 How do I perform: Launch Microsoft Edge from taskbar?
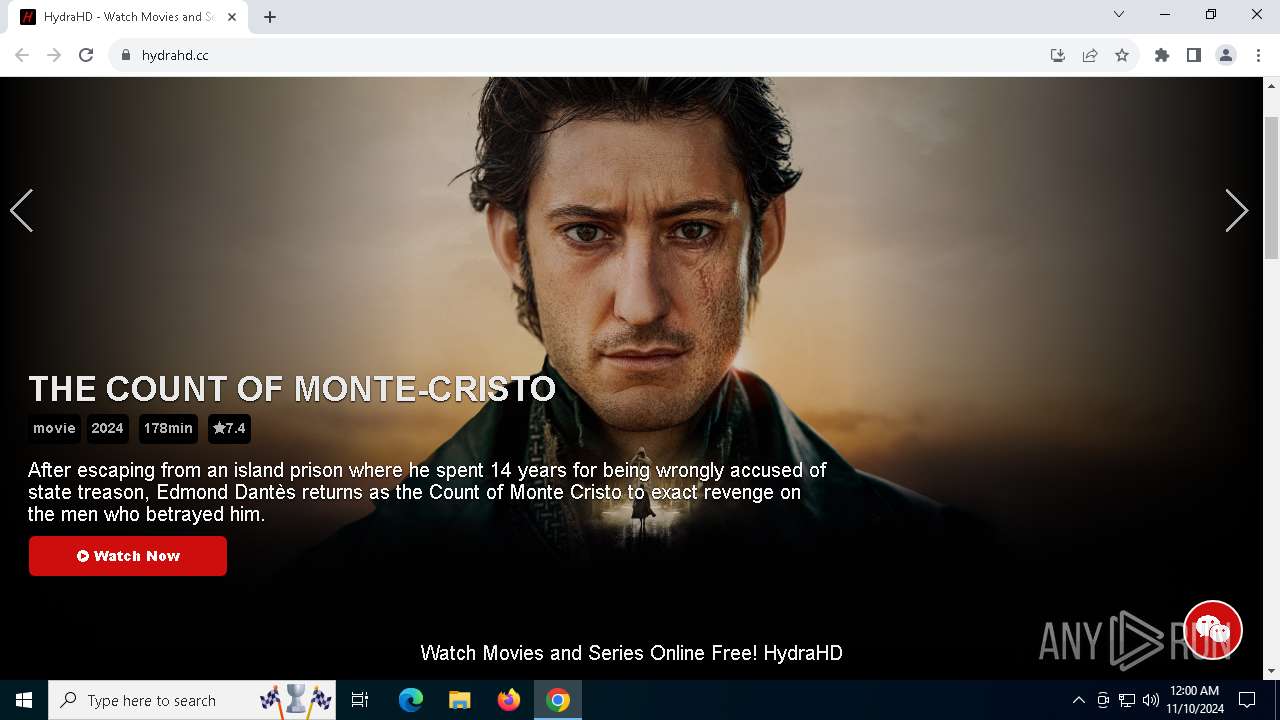pos(411,700)
